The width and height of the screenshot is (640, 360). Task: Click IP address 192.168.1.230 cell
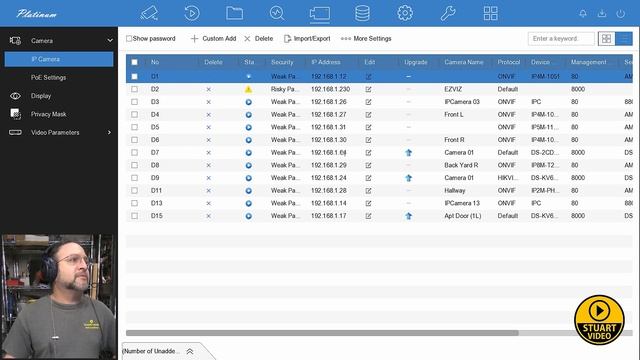(x=331, y=89)
